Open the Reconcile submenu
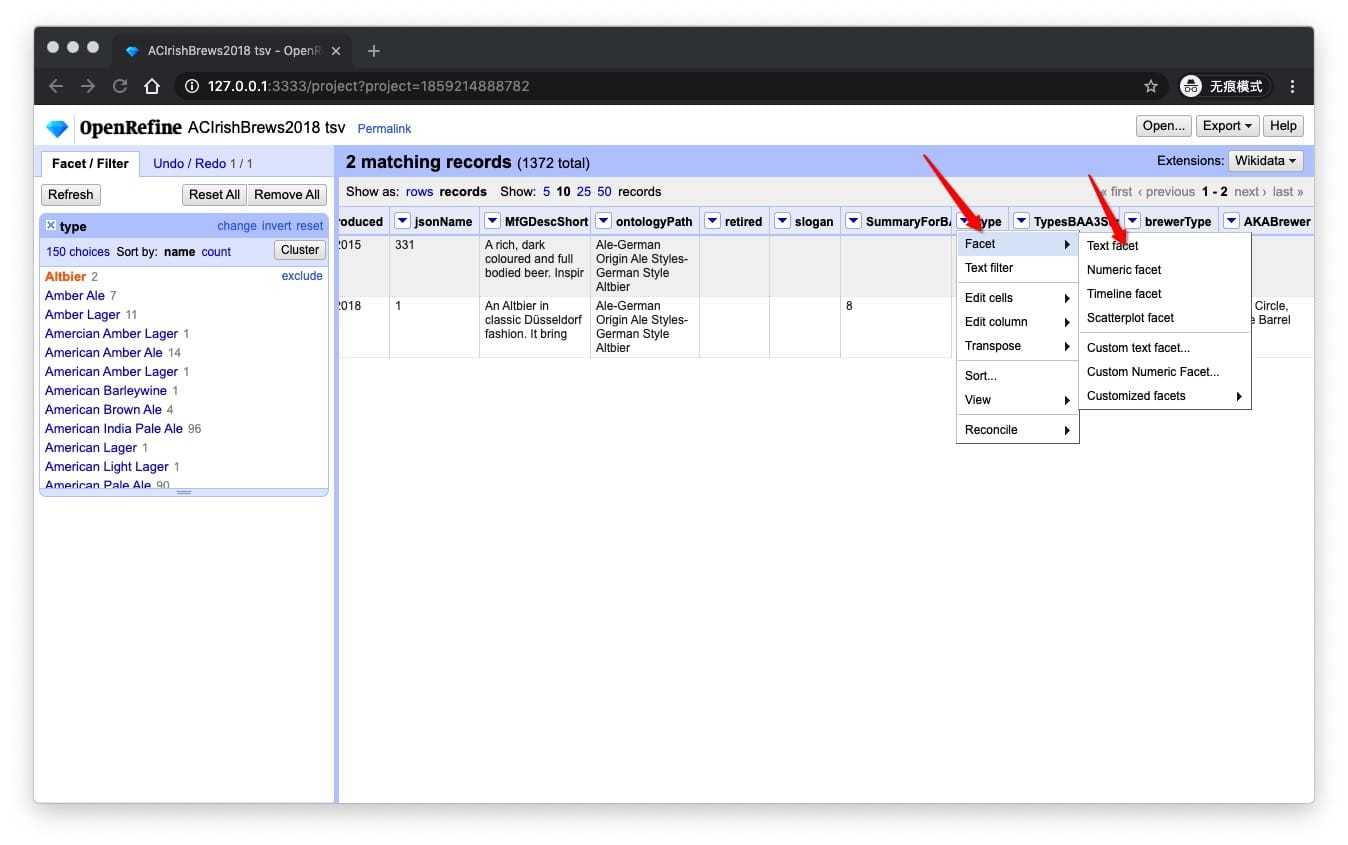1348x845 pixels. pos(1017,430)
